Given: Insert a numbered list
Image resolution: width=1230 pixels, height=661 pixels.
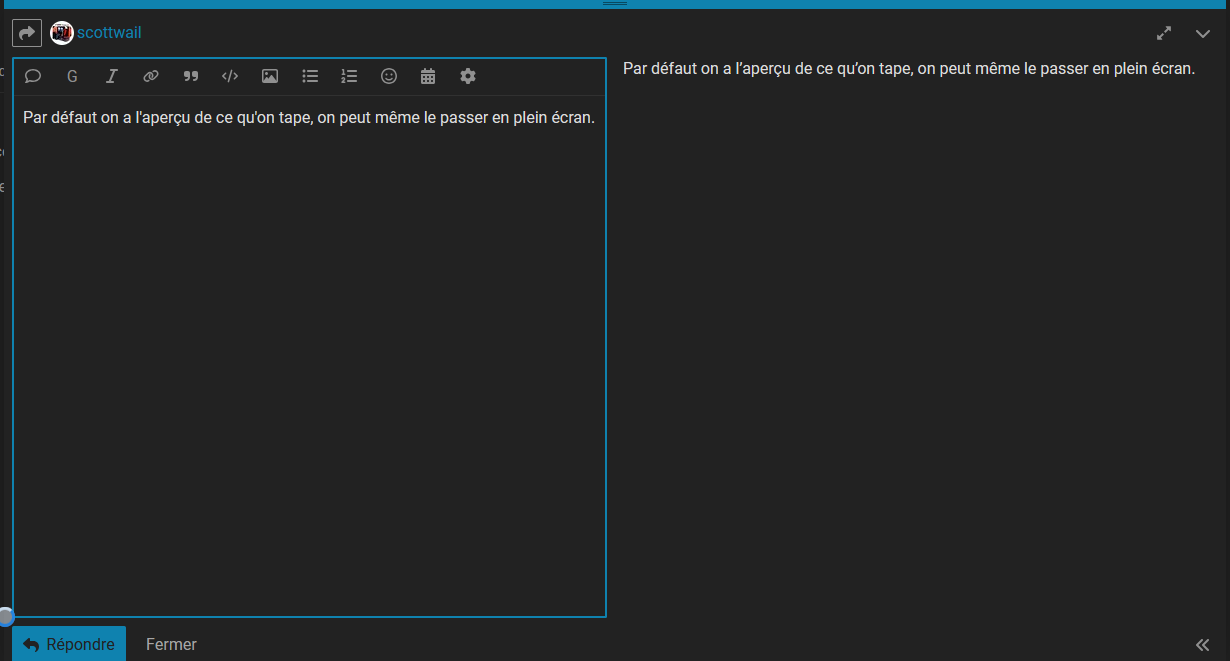Looking at the screenshot, I should pos(349,76).
